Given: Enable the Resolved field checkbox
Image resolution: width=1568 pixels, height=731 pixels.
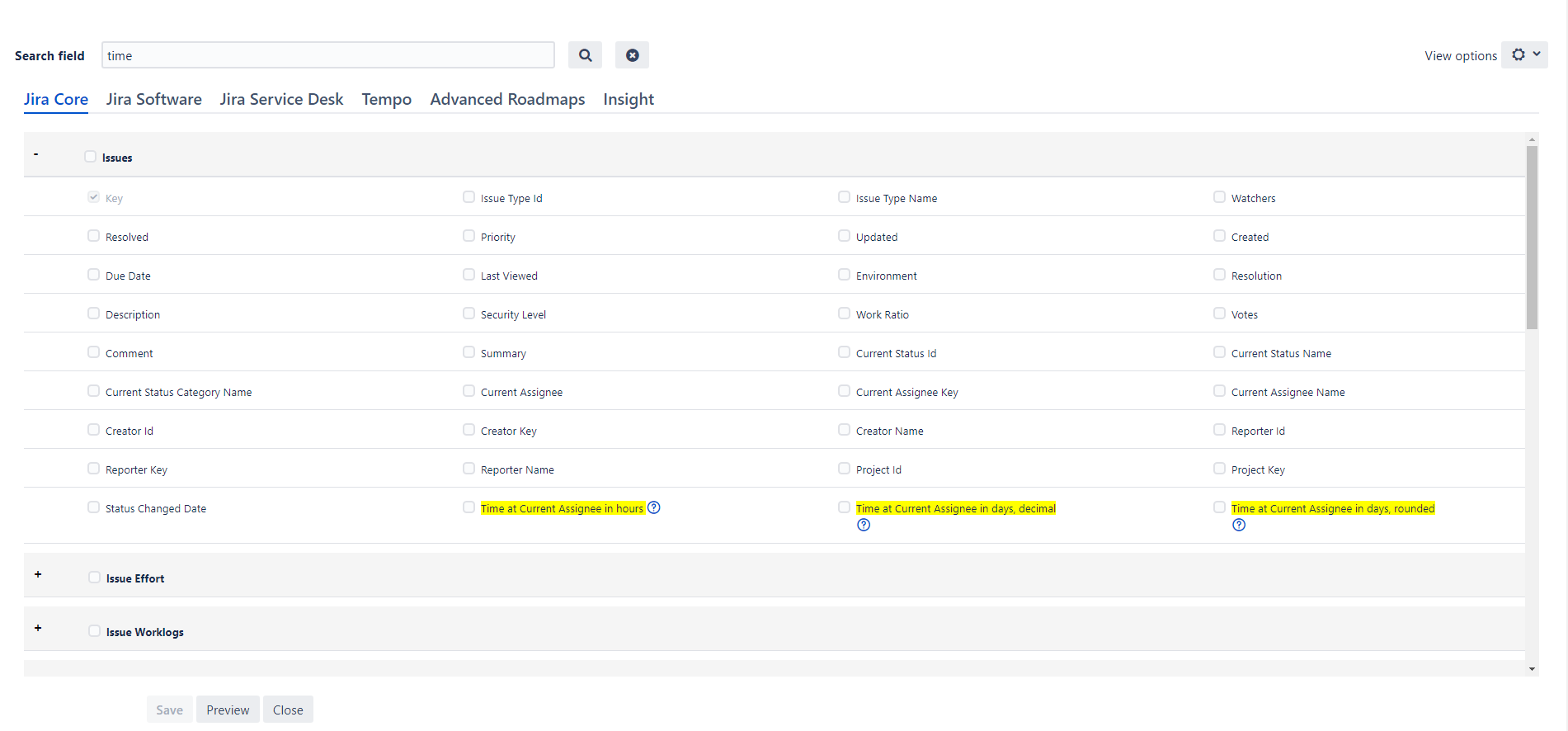Looking at the screenshot, I should pos(94,235).
